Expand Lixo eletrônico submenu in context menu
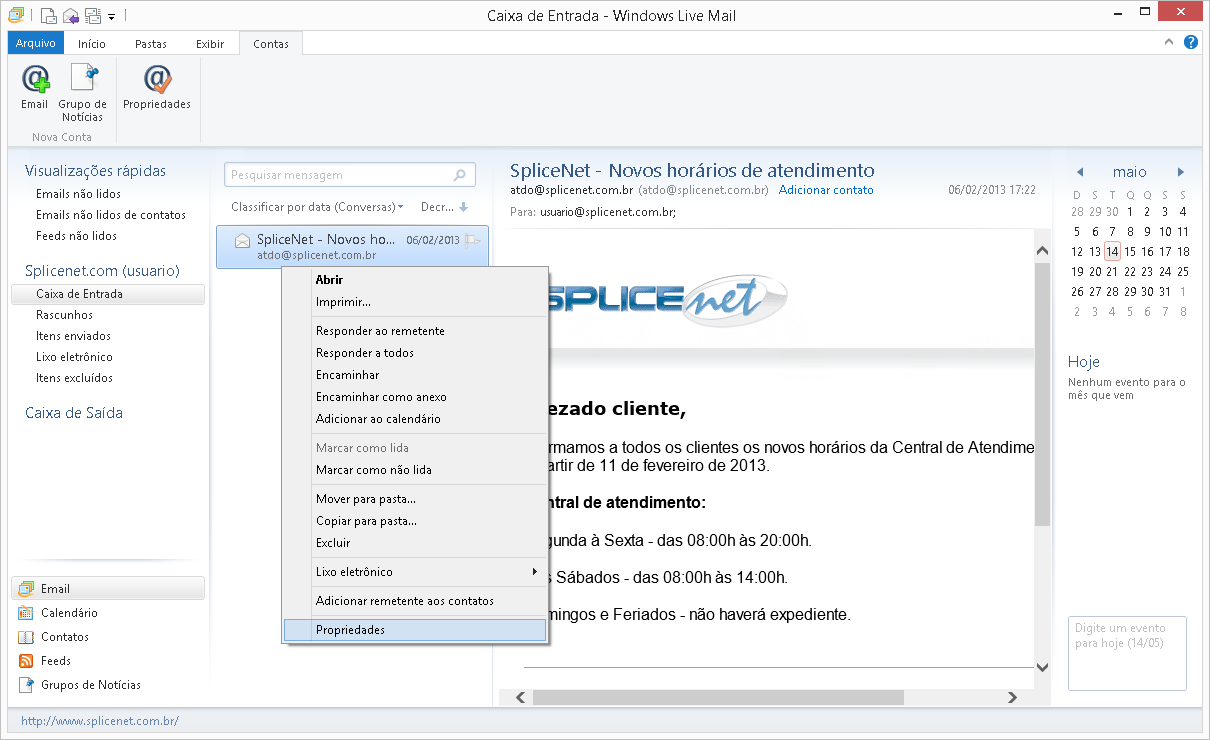 click(x=416, y=572)
